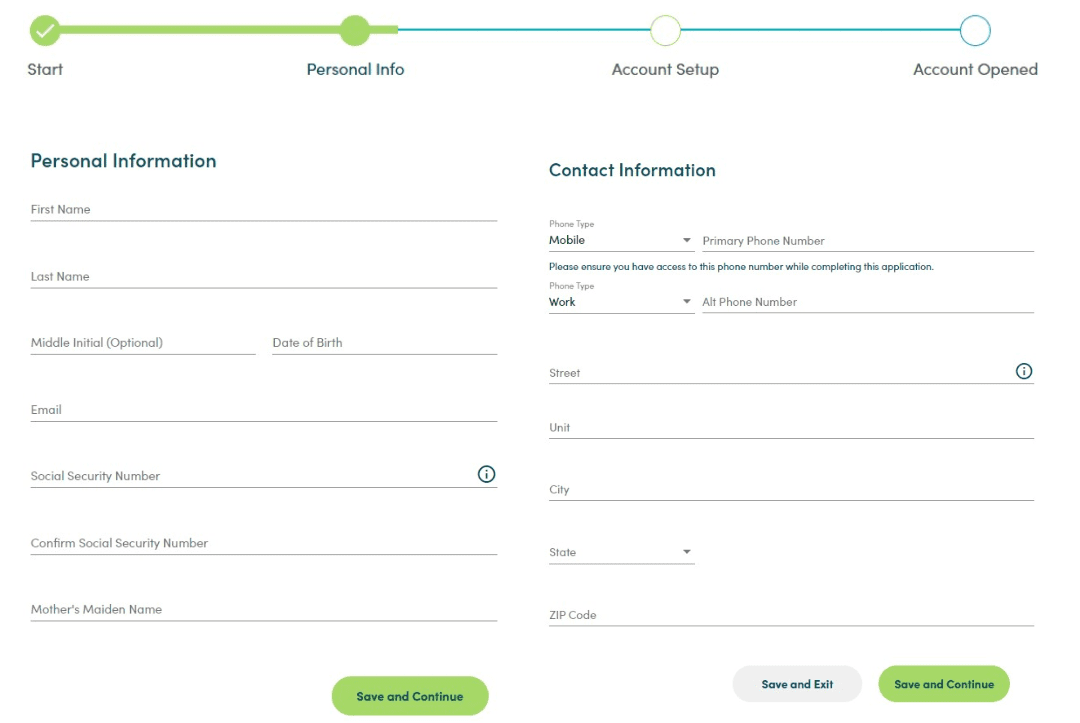The image size is (1080, 723).
Task: Focus the First Name field
Action: [x=263, y=210]
